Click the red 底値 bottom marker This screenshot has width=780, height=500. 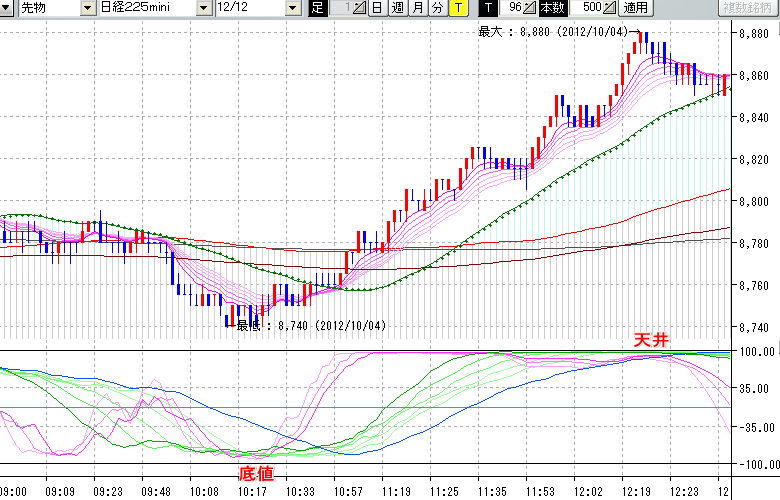[x=256, y=472]
